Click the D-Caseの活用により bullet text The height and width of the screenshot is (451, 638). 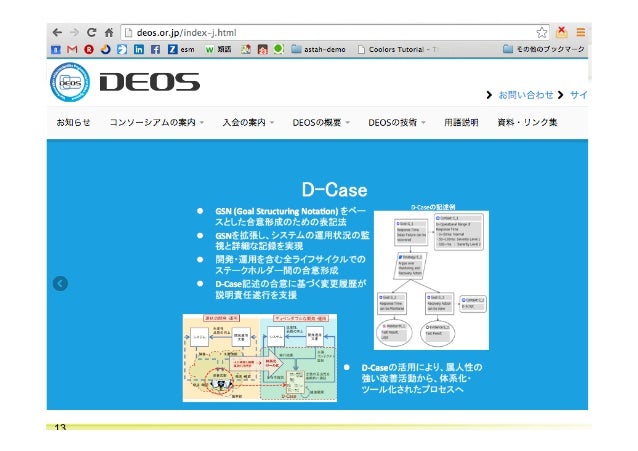click(x=422, y=378)
